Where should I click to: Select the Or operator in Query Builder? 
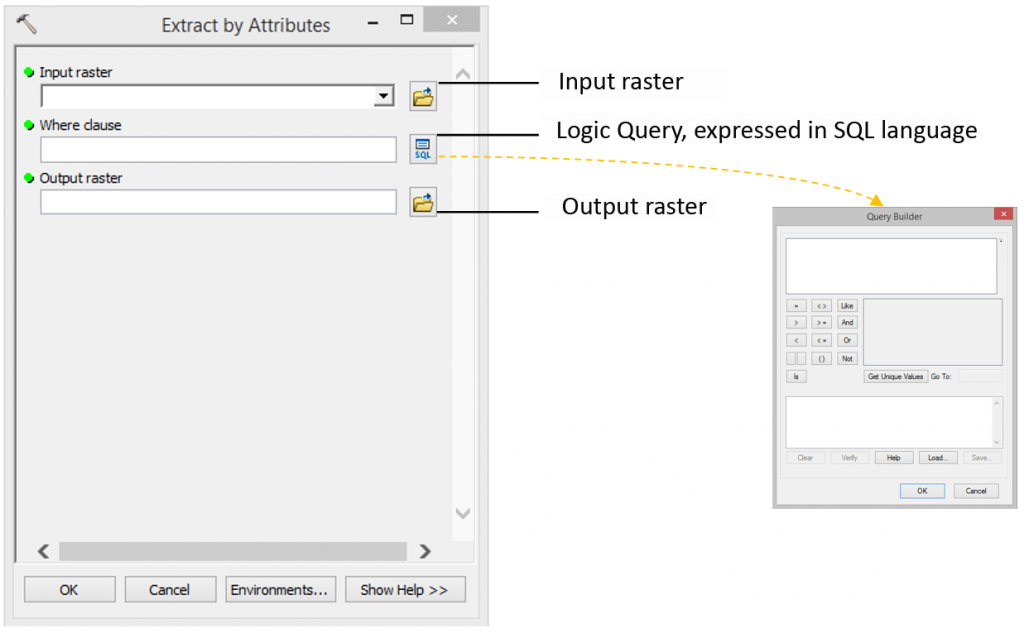[847, 340]
